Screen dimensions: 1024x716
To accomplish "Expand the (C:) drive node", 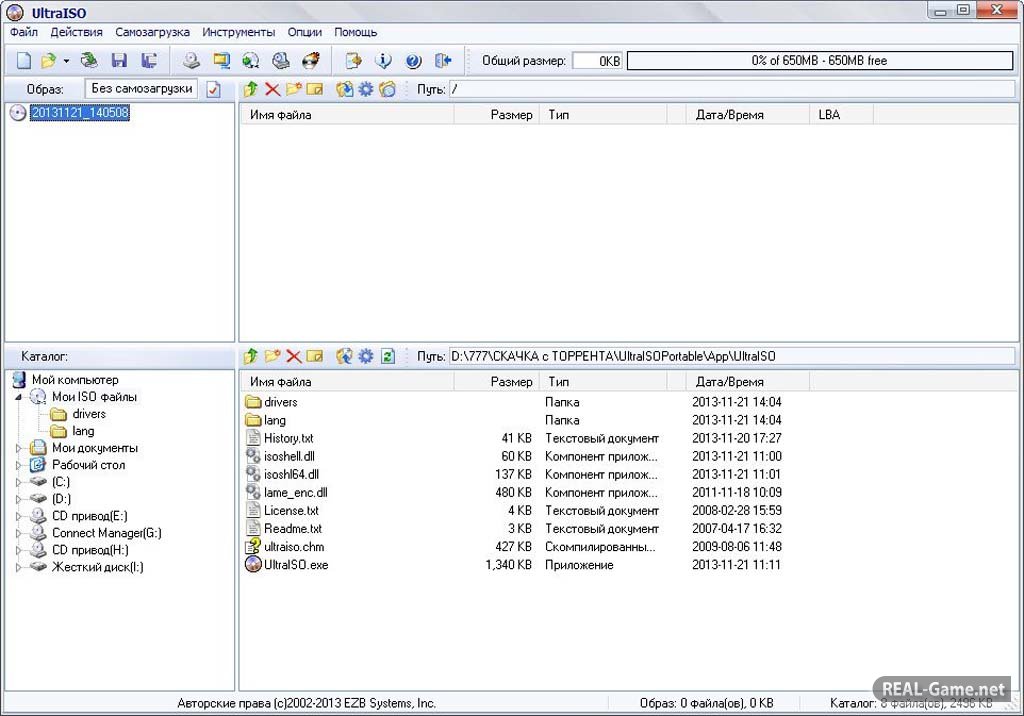I will click(x=19, y=482).
